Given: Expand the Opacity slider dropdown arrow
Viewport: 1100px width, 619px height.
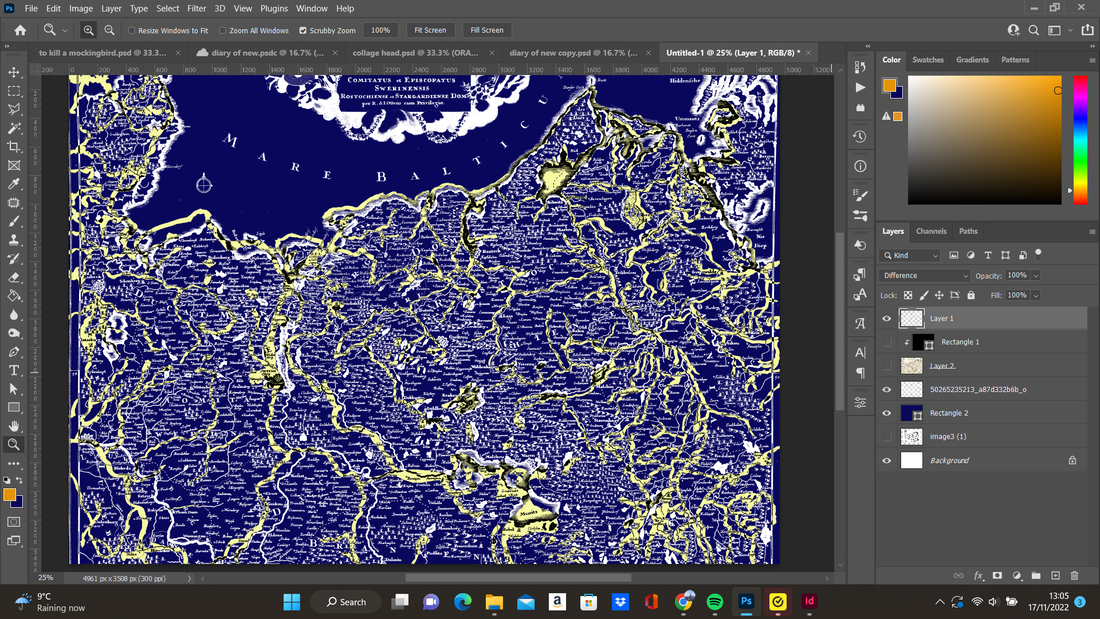Looking at the screenshot, I should [1035, 276].
